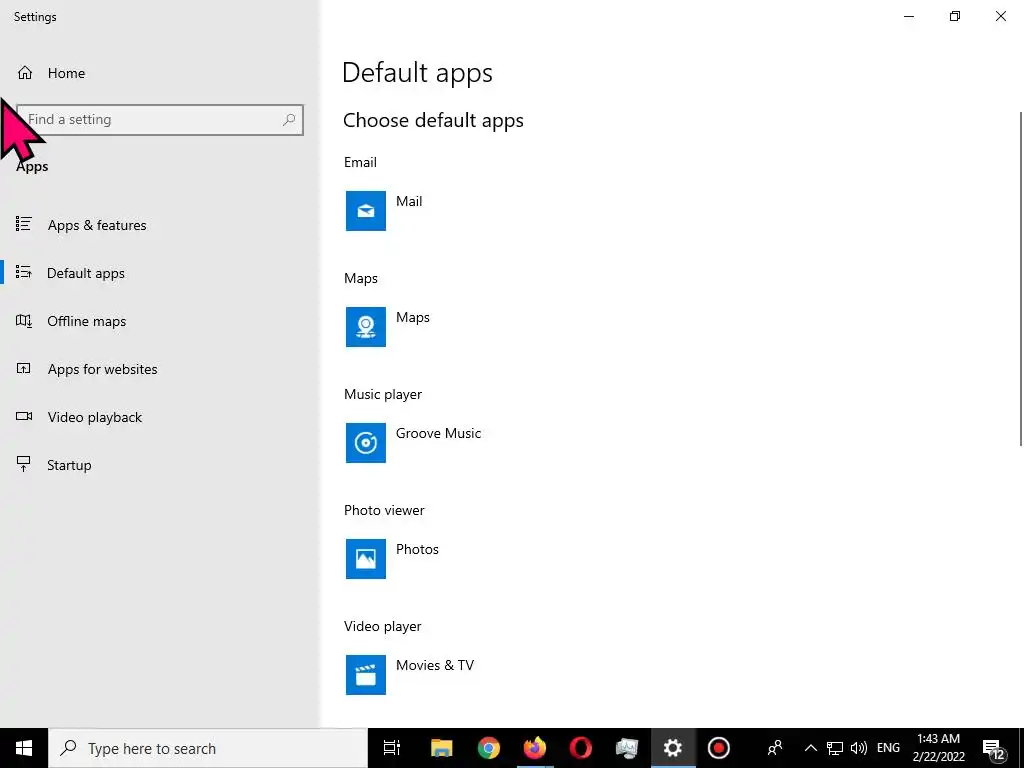Click the Default apps sidebar icon

(24, 272)
